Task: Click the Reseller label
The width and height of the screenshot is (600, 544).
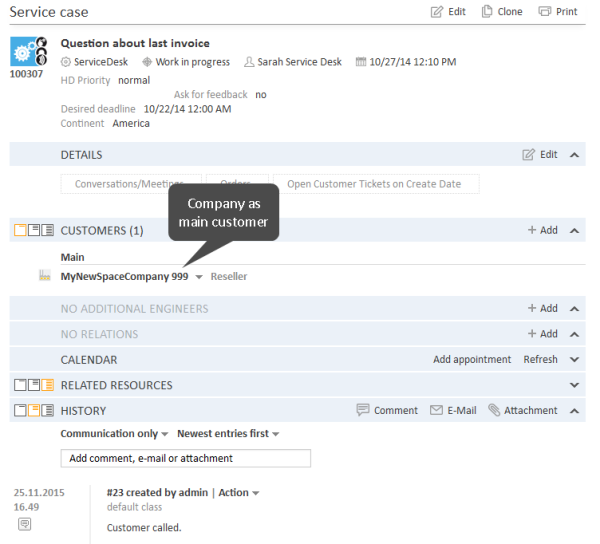Action: tap(229, 277)
